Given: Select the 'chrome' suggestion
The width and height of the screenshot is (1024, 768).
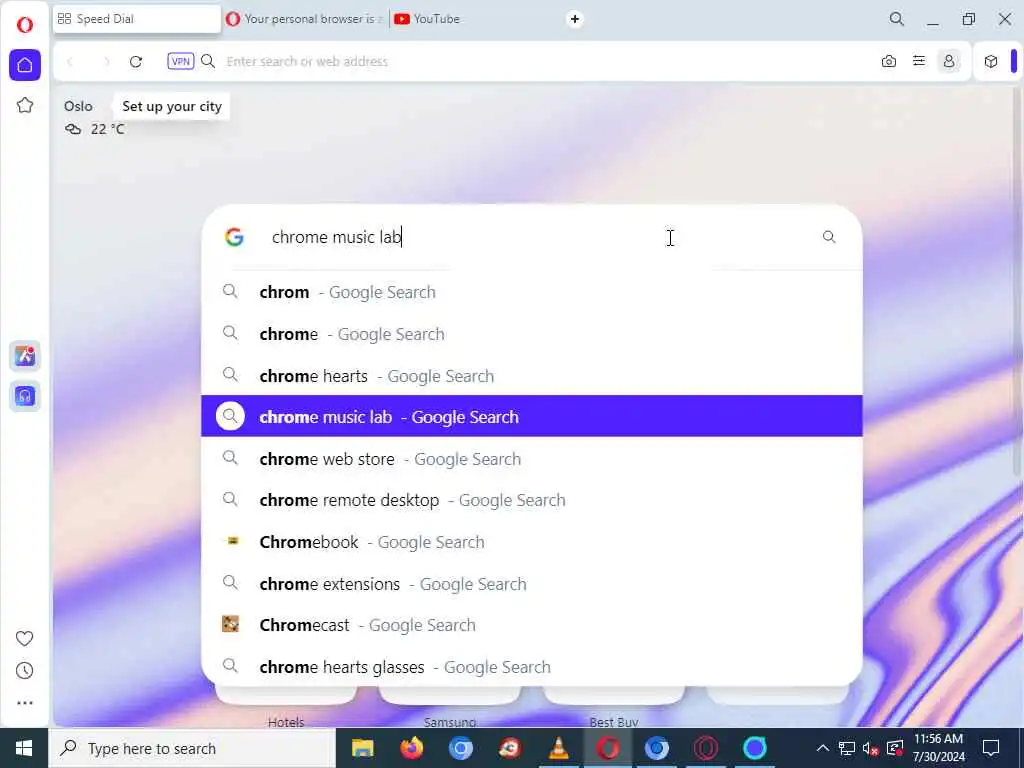Looking at the screenshot, I should point(532,334).
